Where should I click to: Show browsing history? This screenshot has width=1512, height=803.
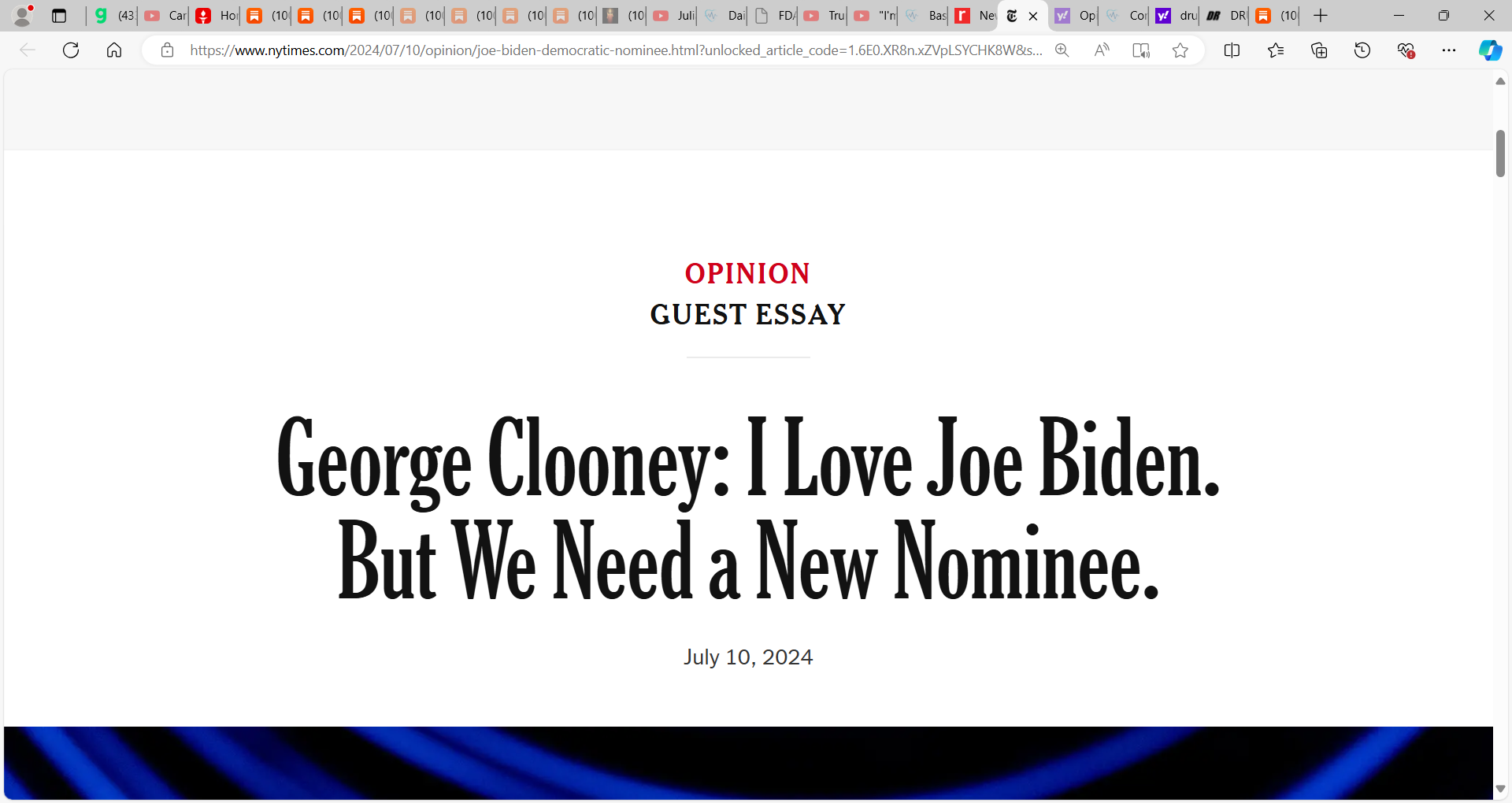[1362, 50]
